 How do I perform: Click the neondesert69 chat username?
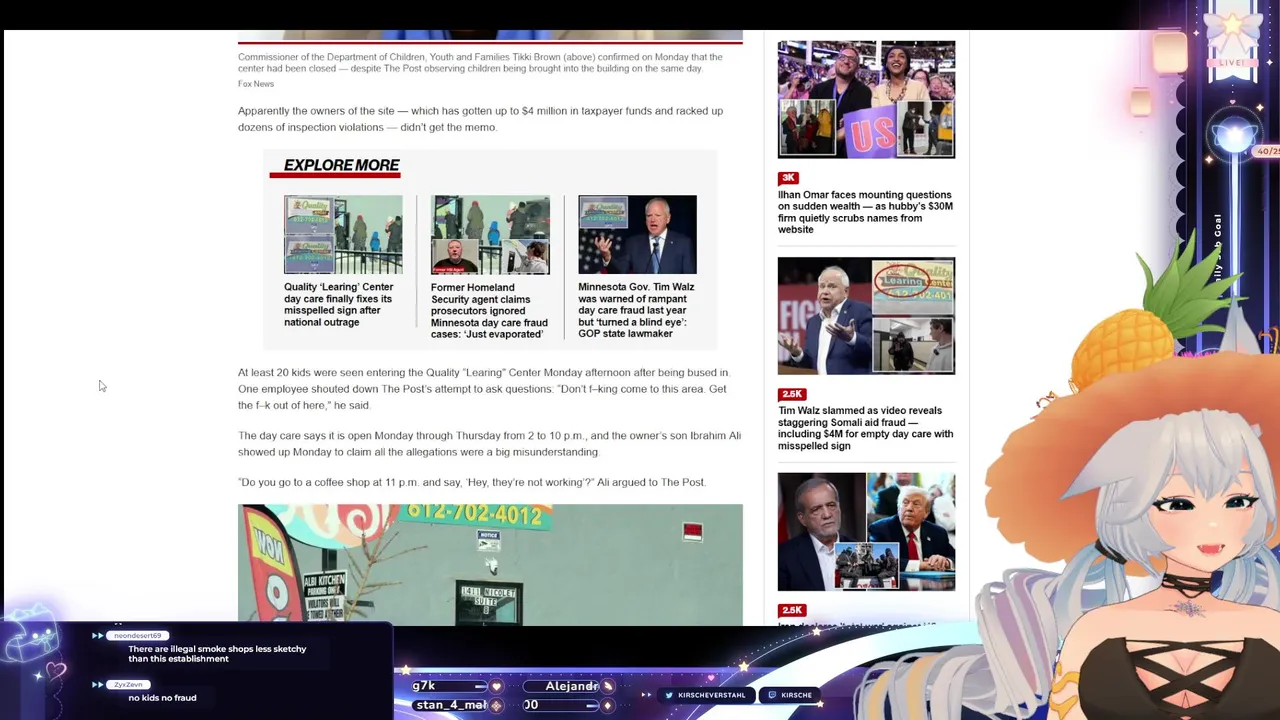[x=137, y=636]
